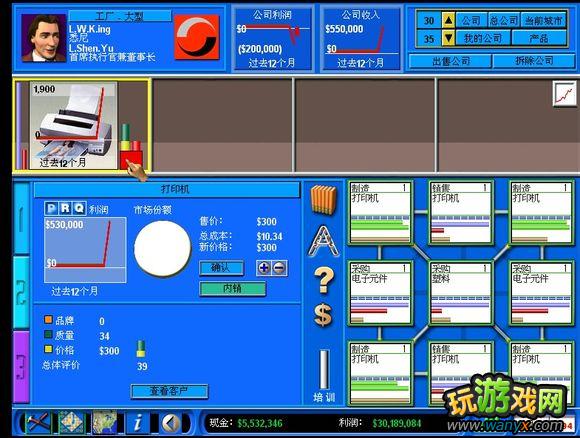Screen dimensions: 580x438
Task: Select the top-right 制造 打印机 unit
Action: pyautogui.click(x=542, y=212)
